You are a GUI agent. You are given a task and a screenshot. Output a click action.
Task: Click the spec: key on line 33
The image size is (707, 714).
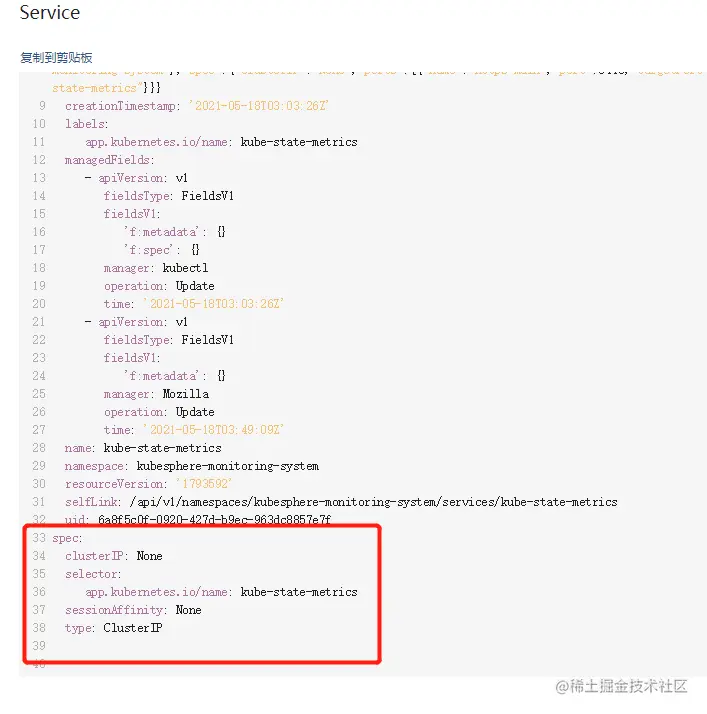[x=68, y=538]
